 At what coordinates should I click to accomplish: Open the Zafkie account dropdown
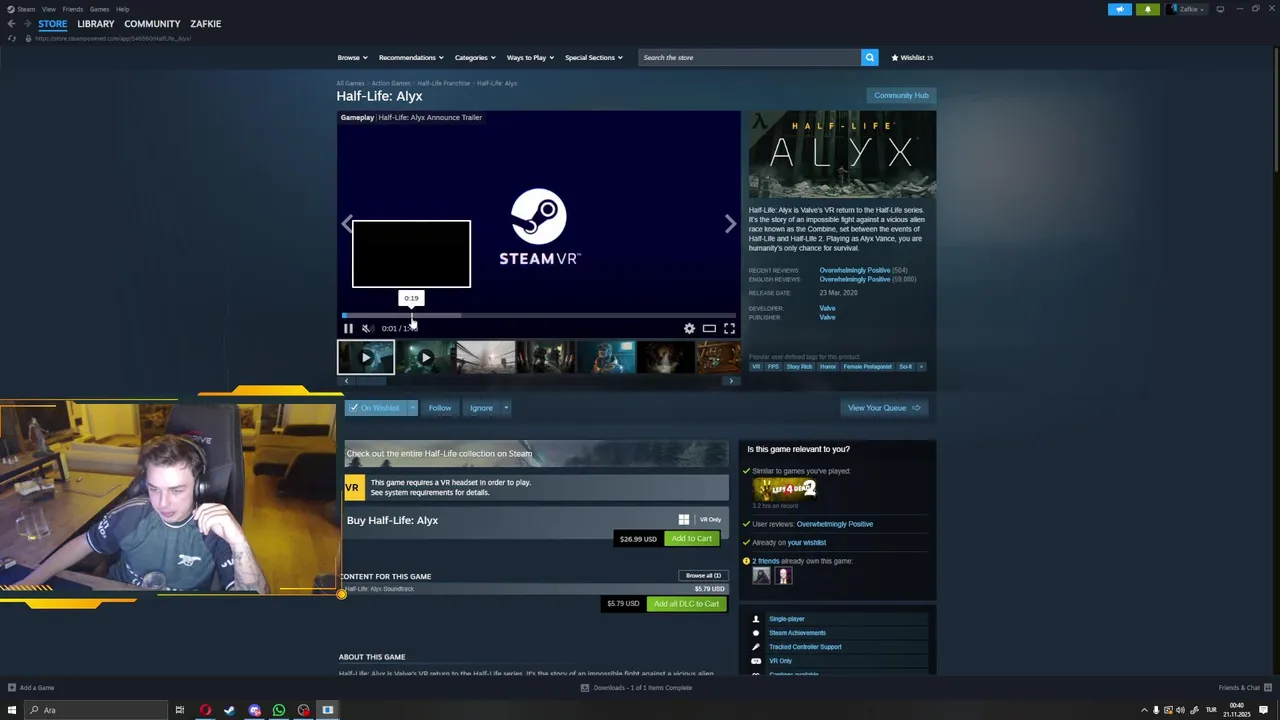[1186, 9]
